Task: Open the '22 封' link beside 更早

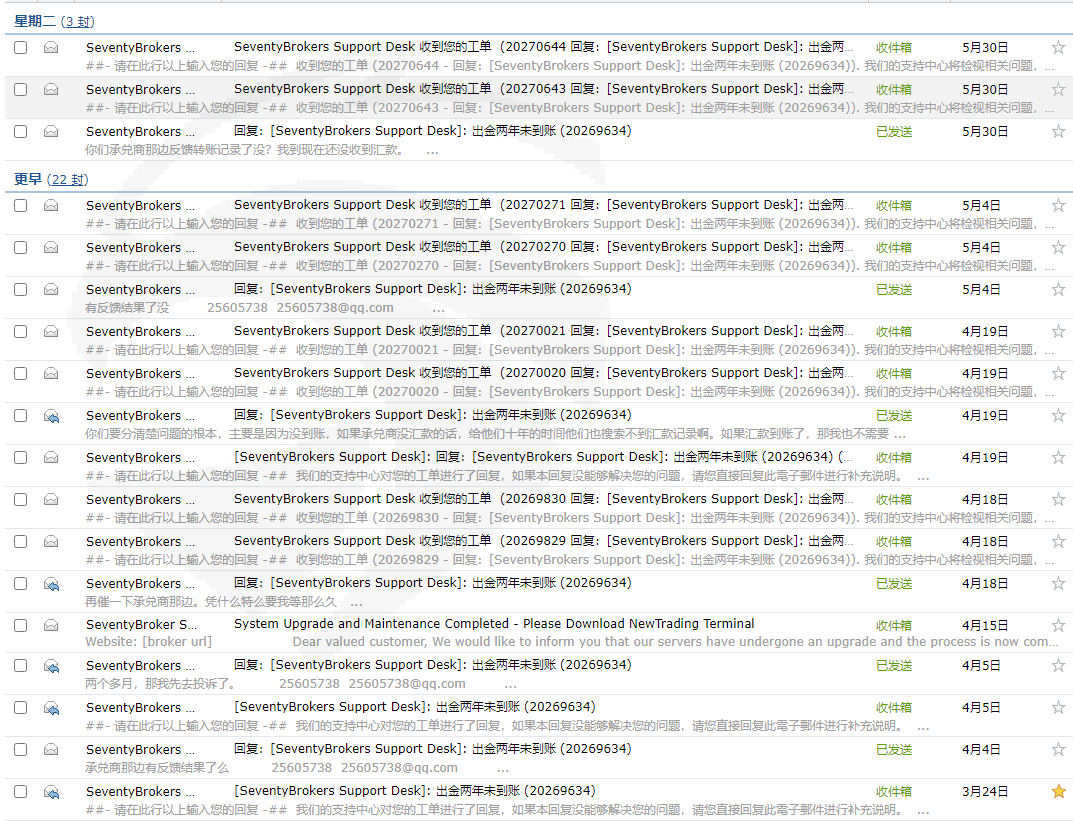Action: coord(67,180)
